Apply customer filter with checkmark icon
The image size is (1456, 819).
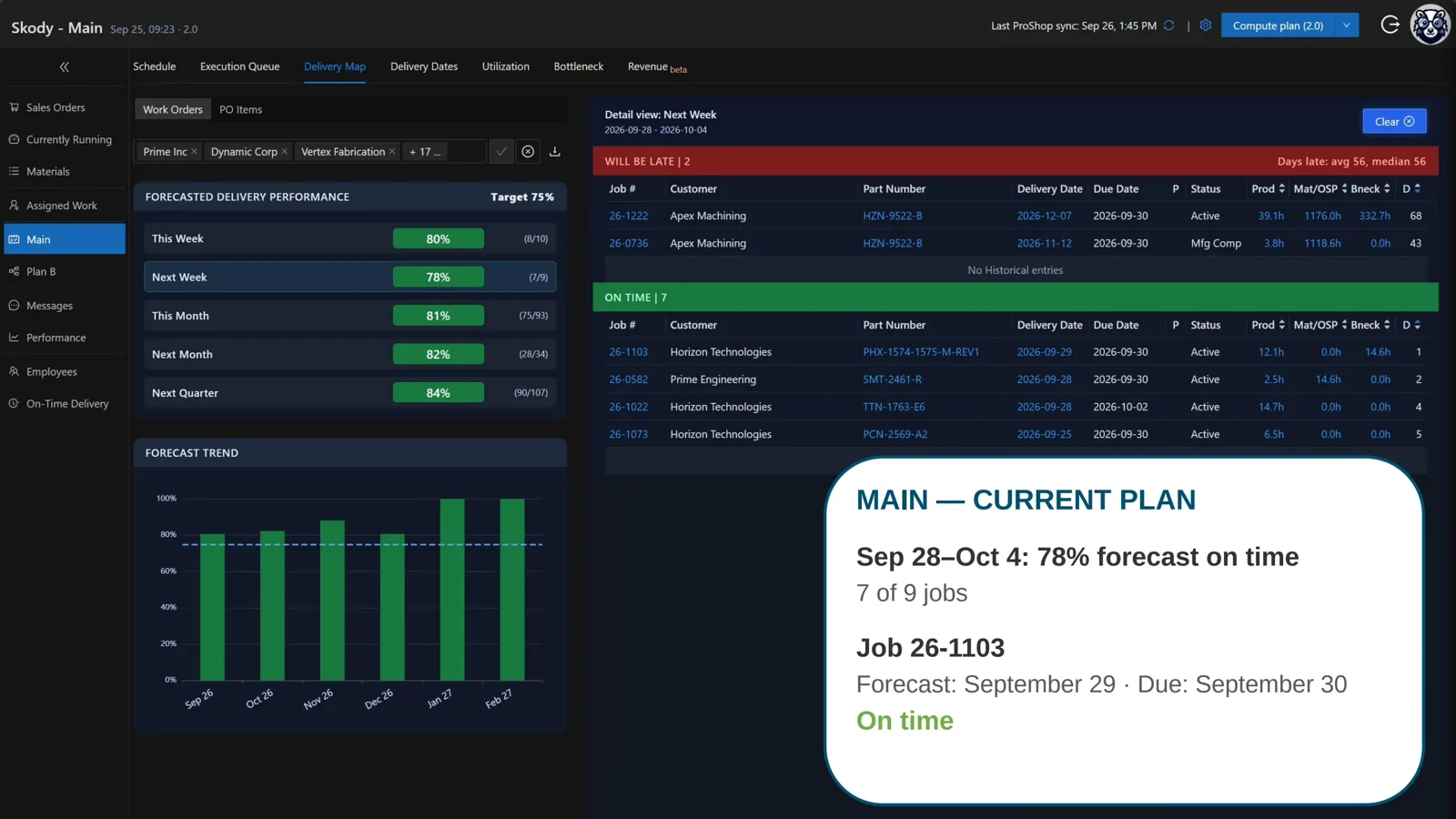coord(501,151)
